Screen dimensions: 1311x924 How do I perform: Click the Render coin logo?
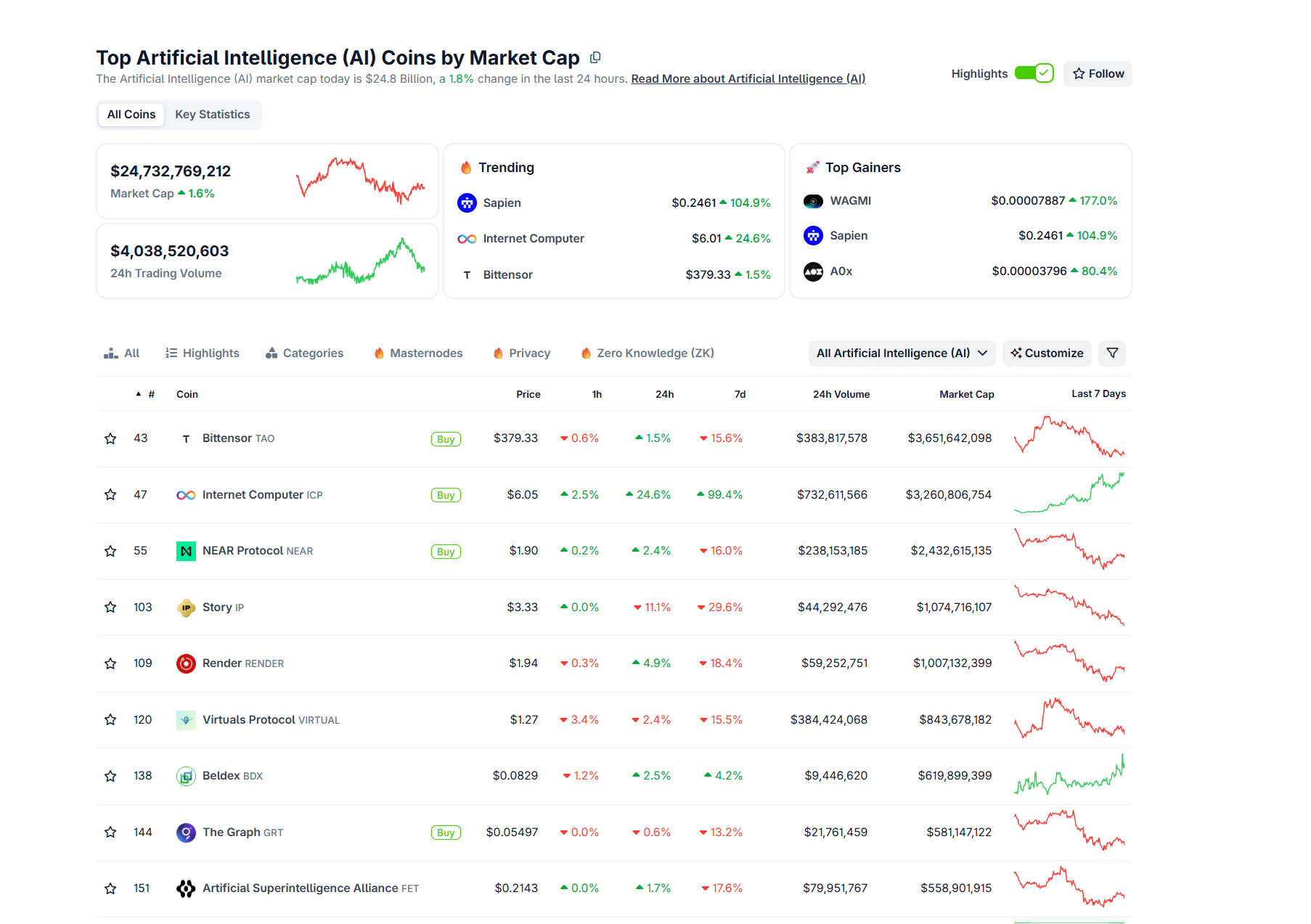click(186, 663)
